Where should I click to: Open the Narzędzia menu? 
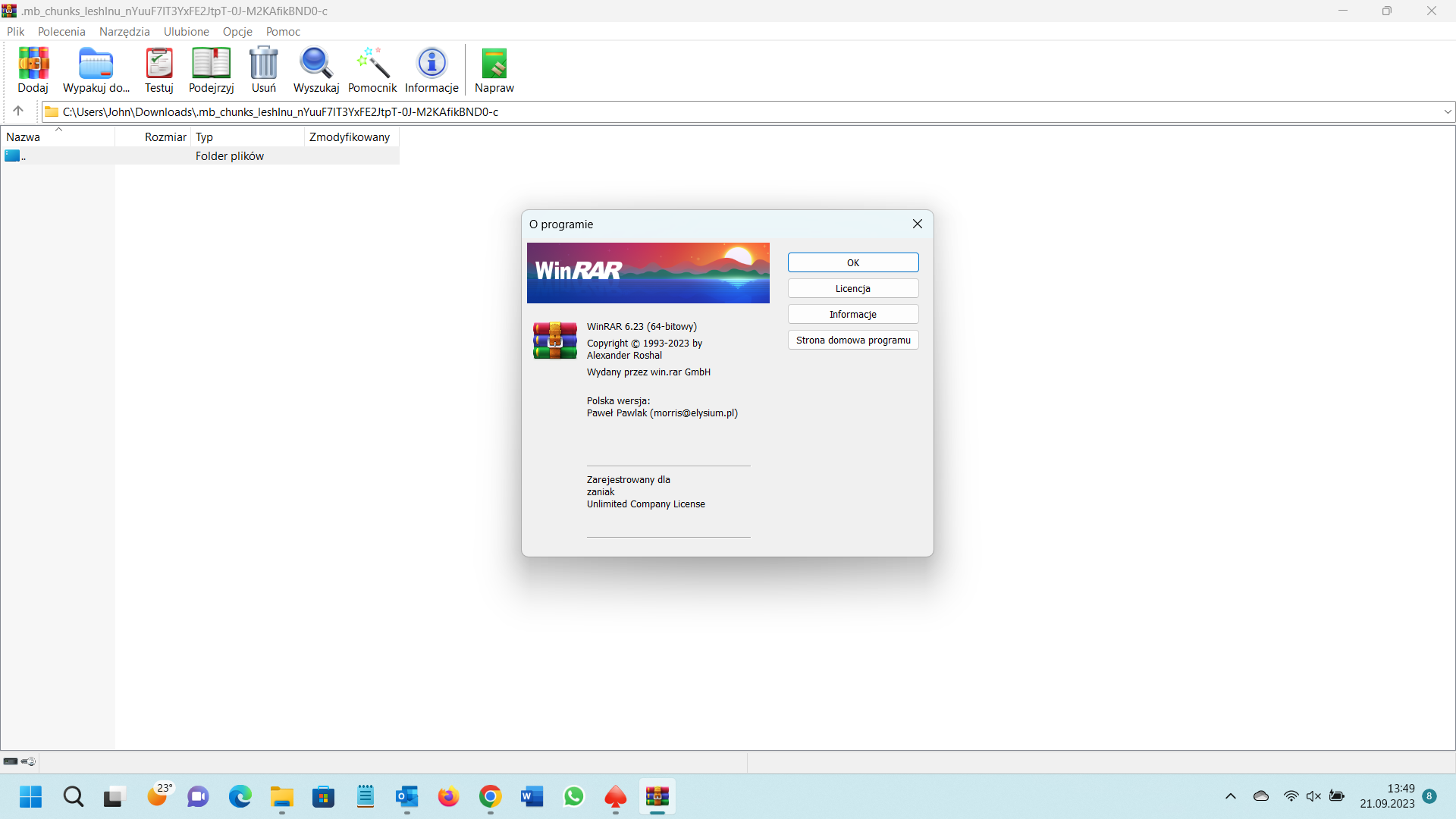pyautogui.click(x=124, y=32)
